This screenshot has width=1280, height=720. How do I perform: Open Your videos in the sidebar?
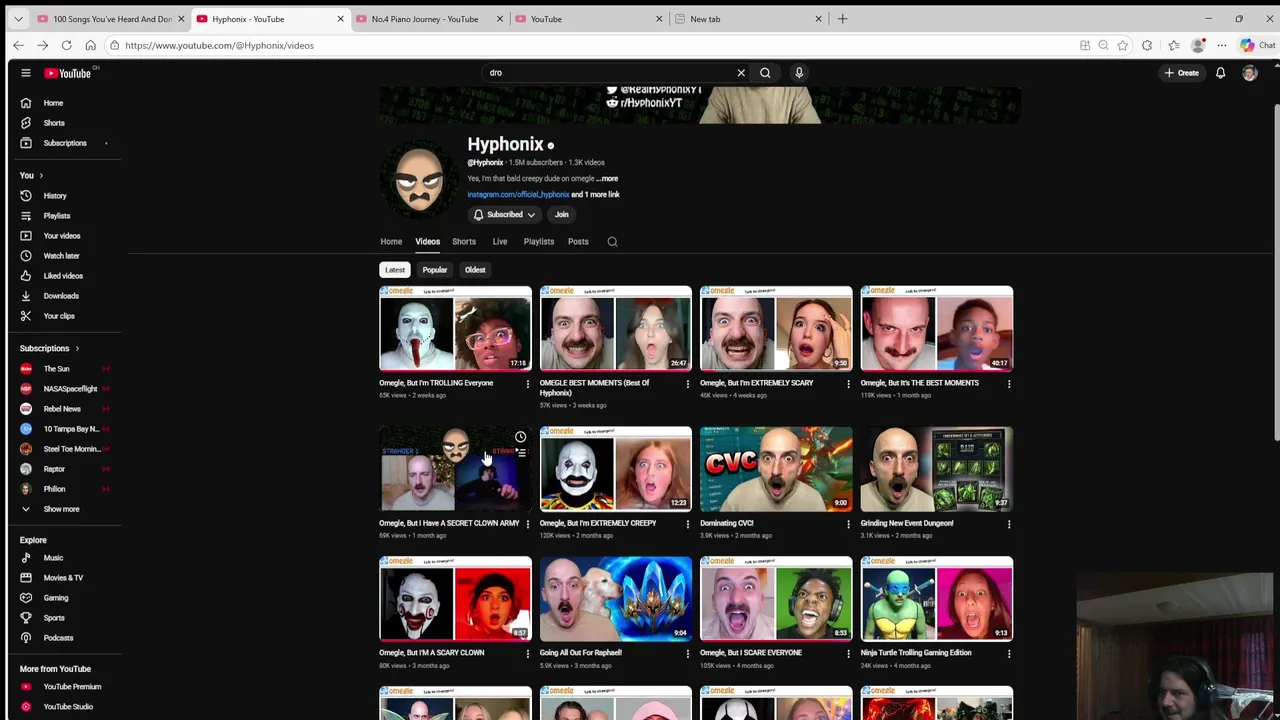point(62,236)
